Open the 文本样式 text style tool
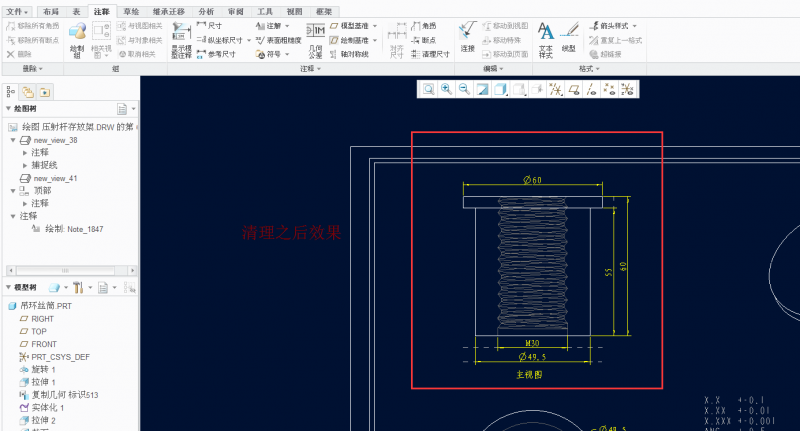800x431 pixels. 546,40
